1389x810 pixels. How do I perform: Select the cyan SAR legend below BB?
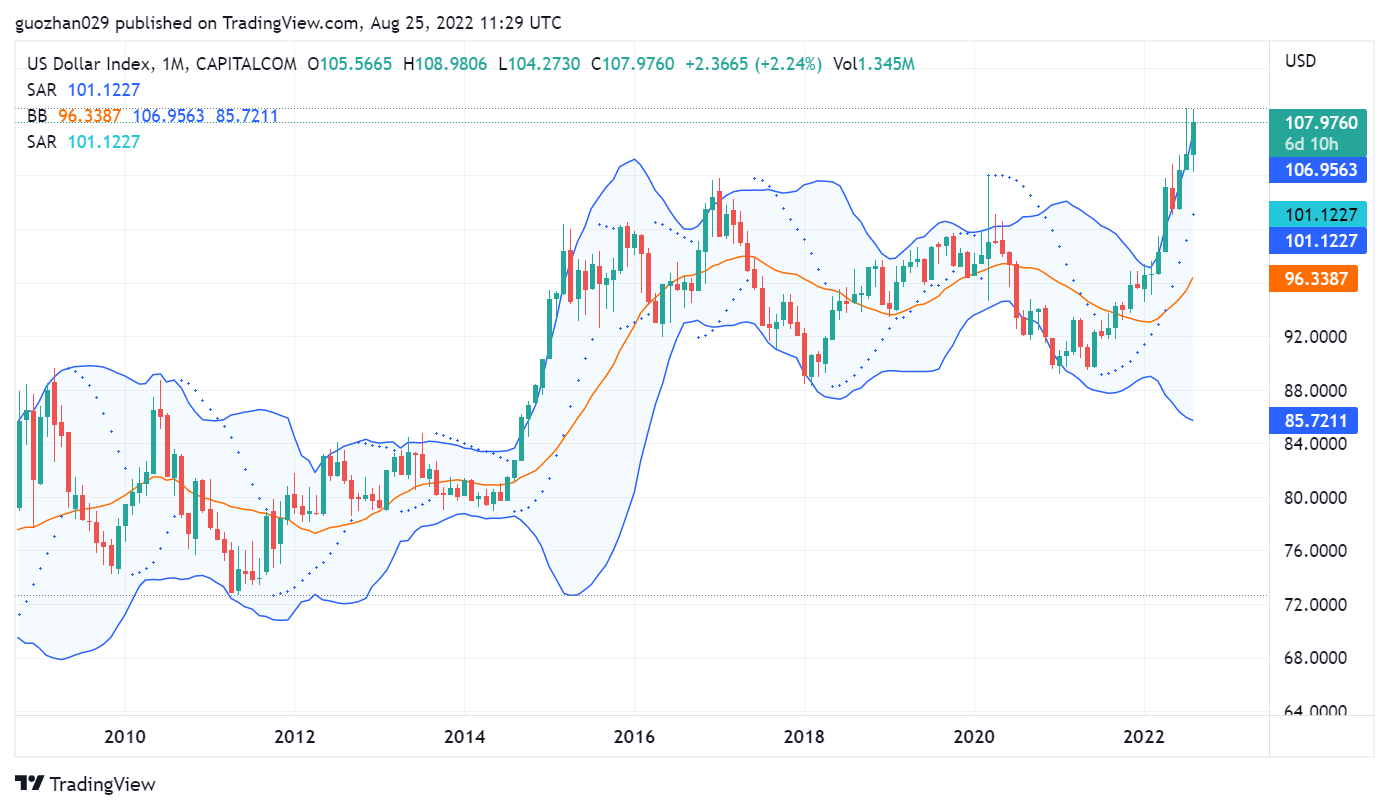coord(83,142)
